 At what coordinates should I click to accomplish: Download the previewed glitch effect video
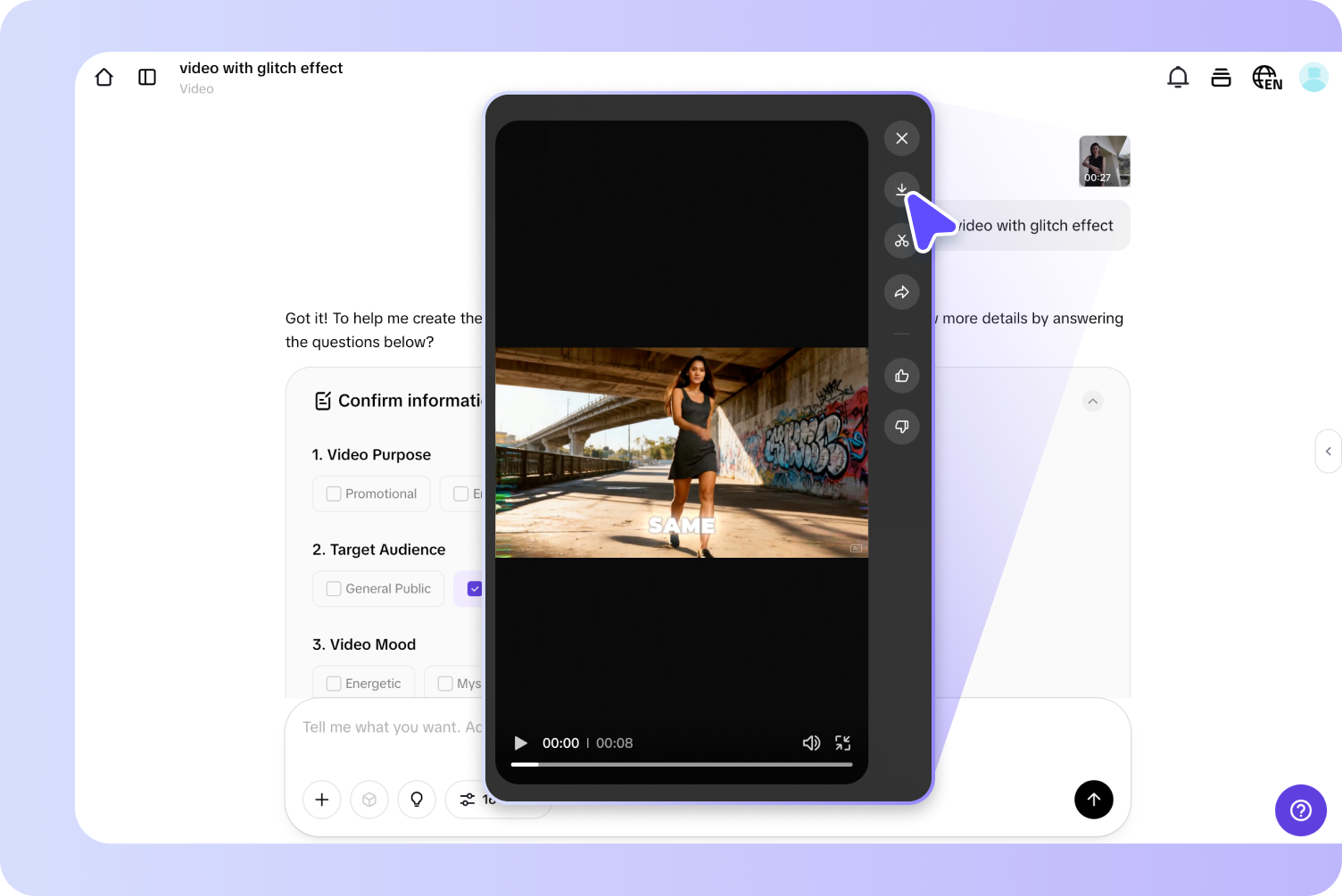point(901,189)
